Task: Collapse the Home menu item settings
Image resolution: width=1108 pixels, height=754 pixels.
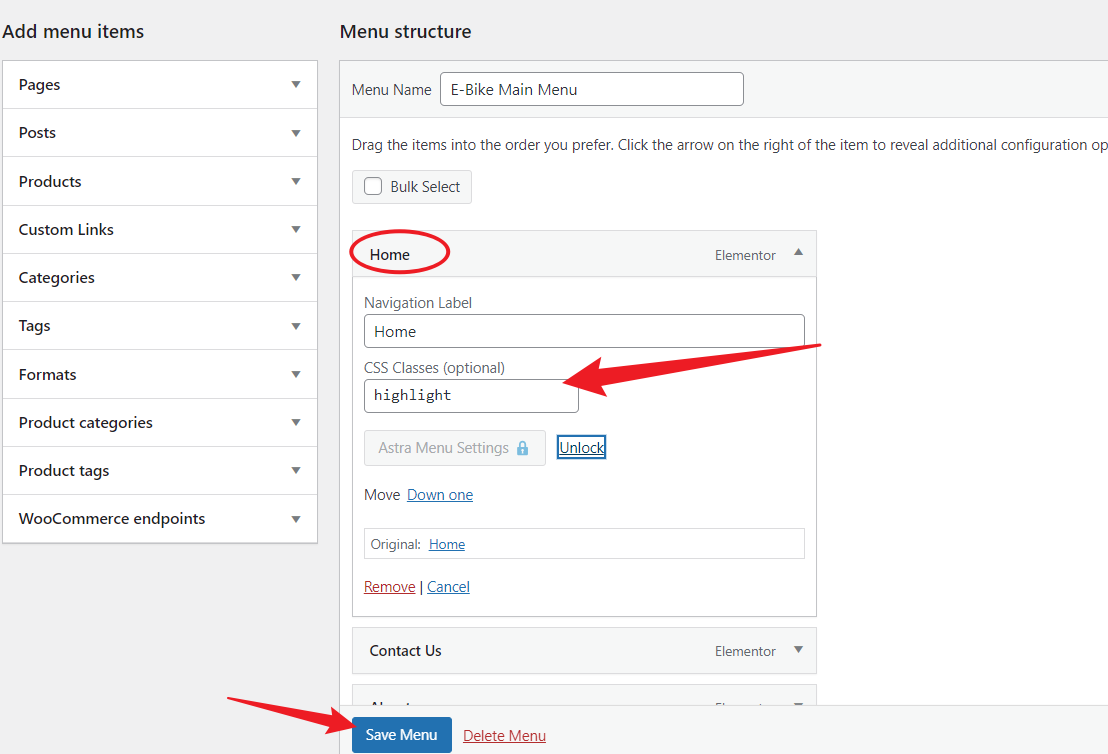Action: pyautogui.click(x=798, y=254)
